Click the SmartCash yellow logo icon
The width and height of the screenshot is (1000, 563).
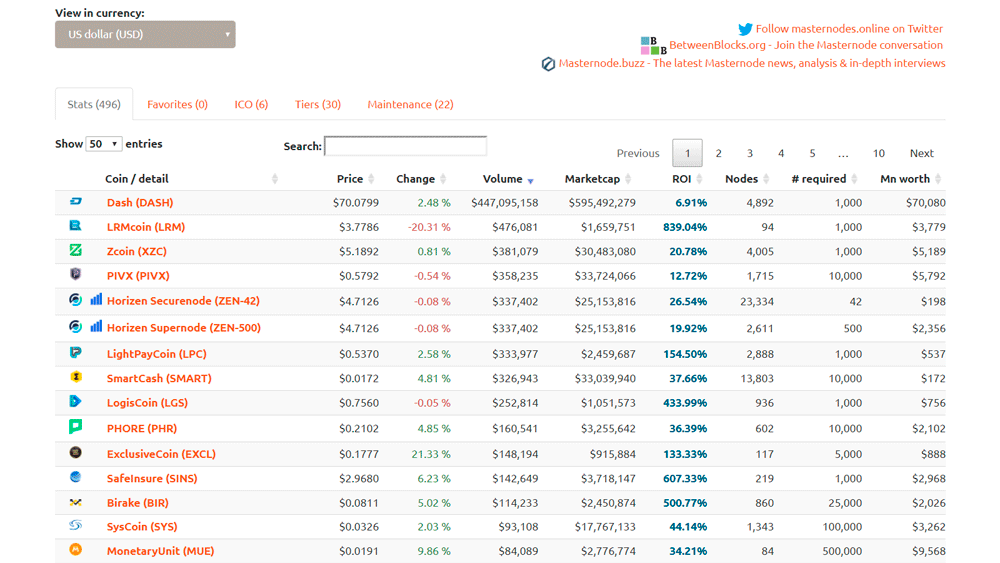click(x=76, y=377)
